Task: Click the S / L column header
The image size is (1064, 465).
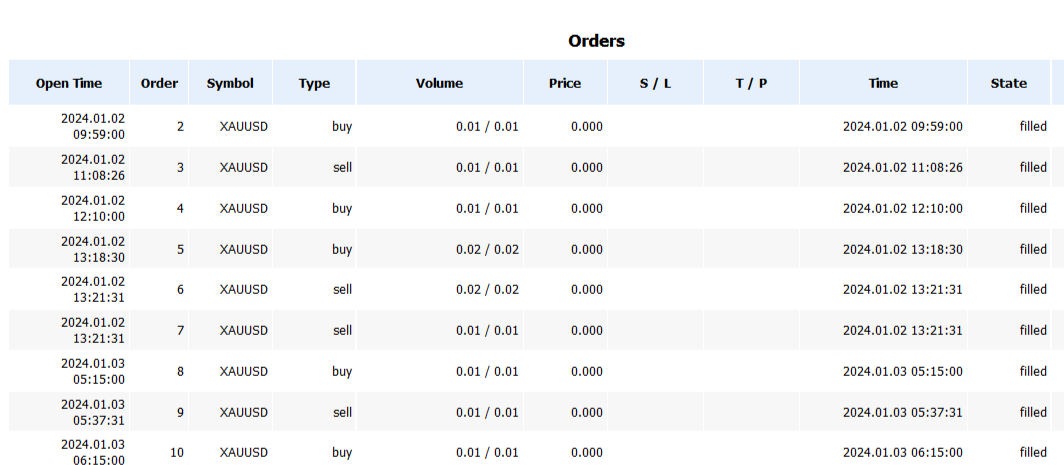Action: coord(656,83)
